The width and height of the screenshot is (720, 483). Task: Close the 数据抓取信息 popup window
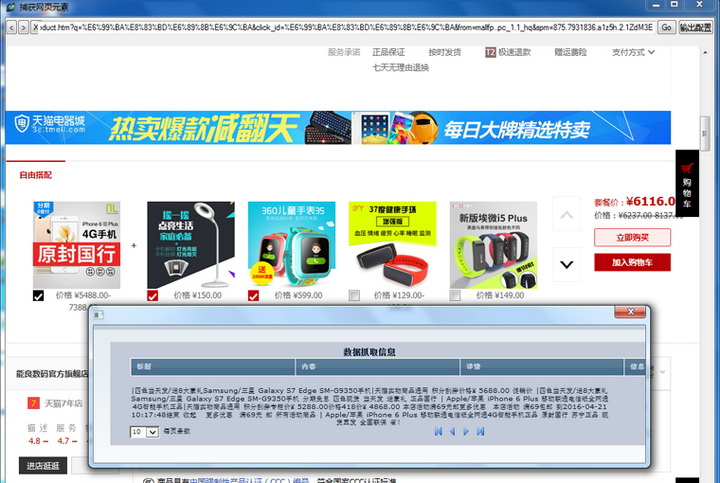[630, 312]
